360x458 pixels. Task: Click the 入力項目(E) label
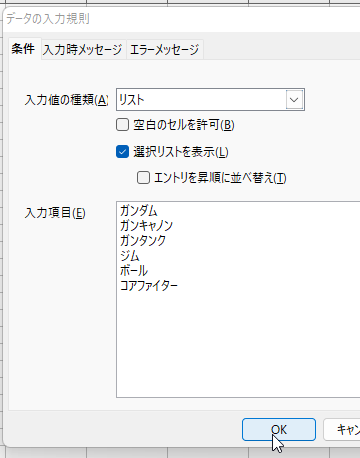point(55,213)
